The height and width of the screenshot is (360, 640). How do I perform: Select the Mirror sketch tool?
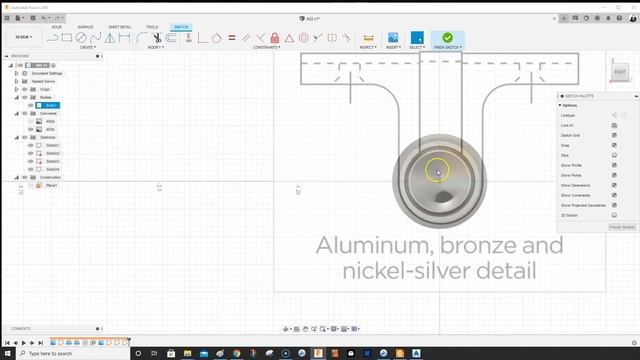[110, 38]
